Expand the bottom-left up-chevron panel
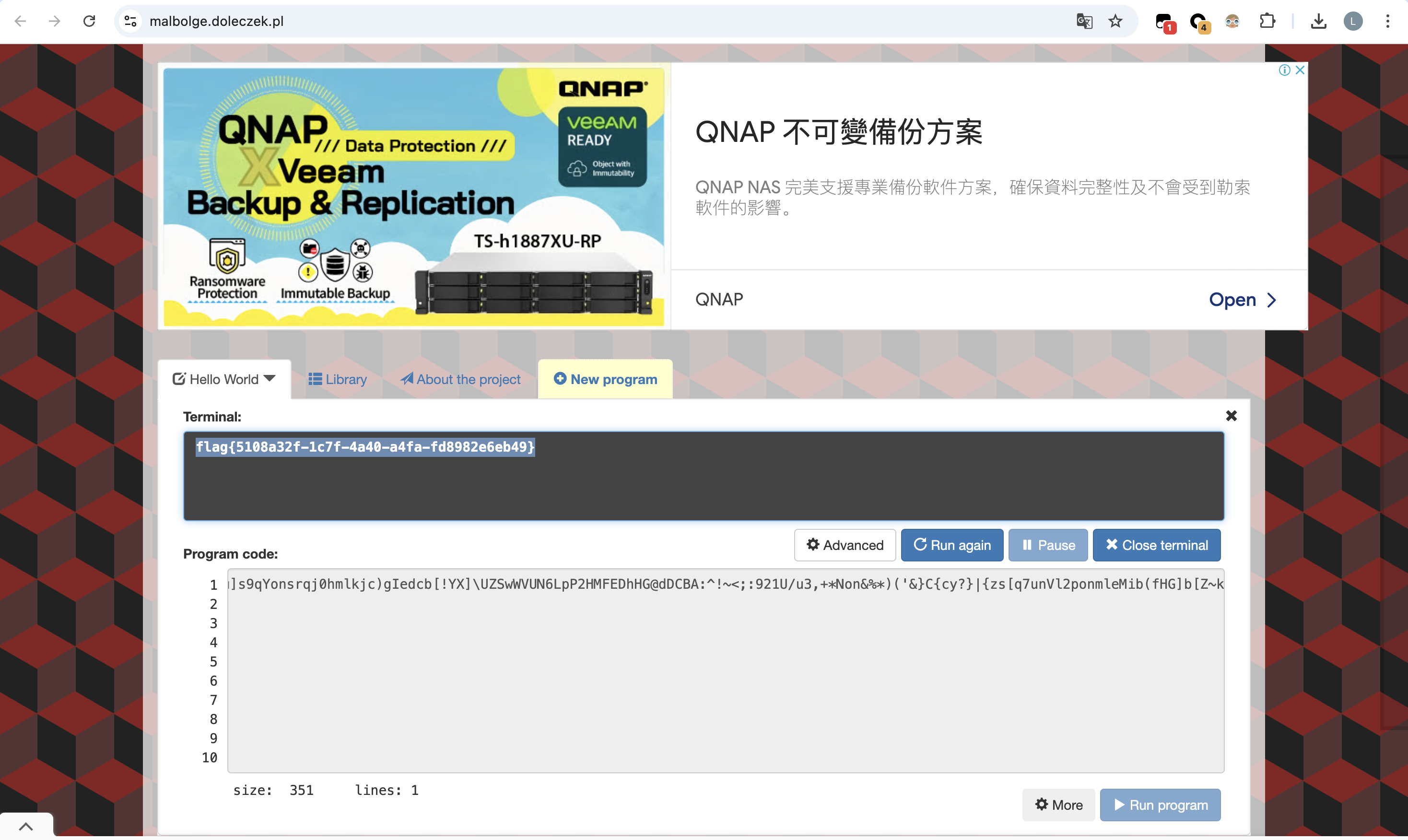 [x=26, y=827]
